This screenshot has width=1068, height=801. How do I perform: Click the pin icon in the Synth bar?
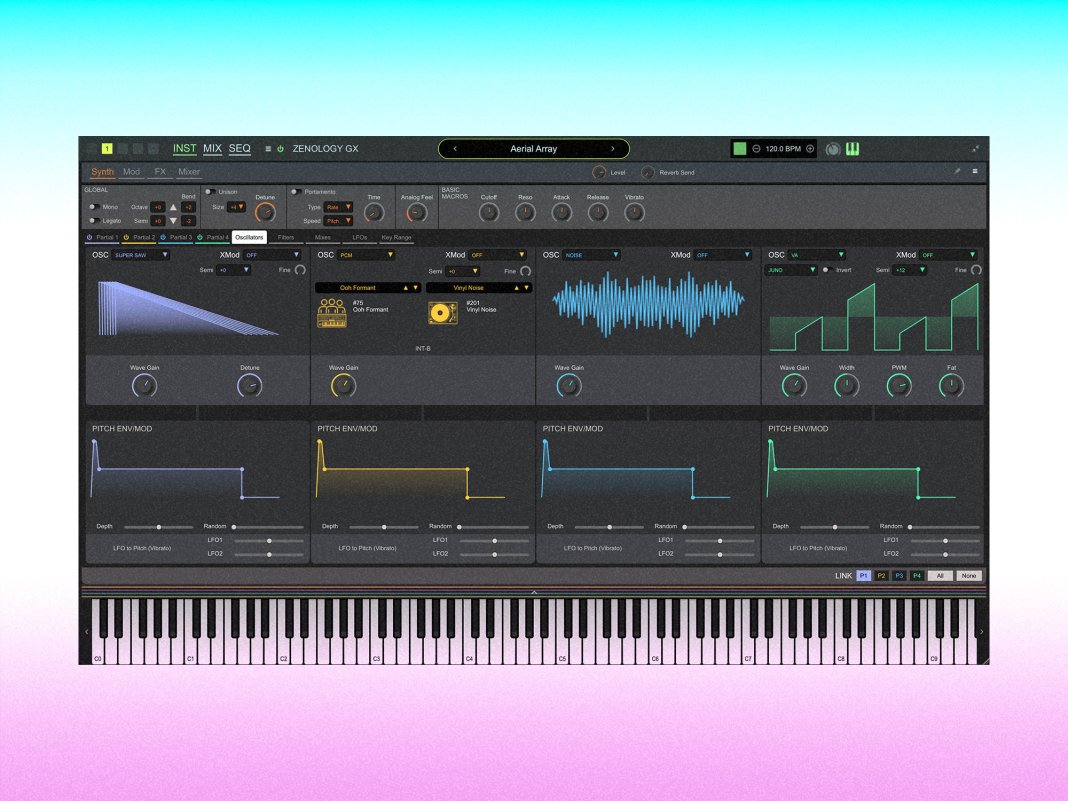(956, 172)
